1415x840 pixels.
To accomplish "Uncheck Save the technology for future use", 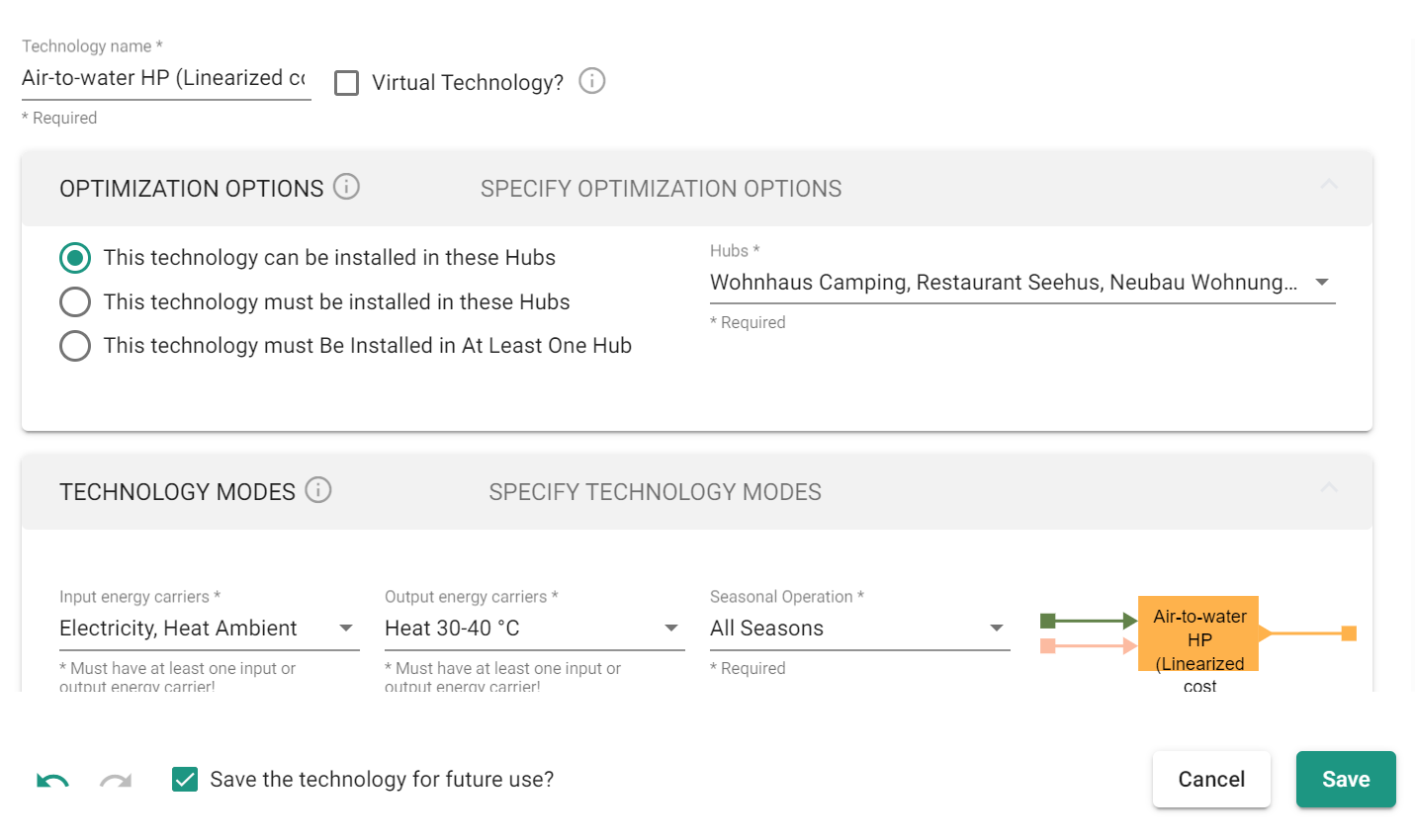I will (185, 780).
